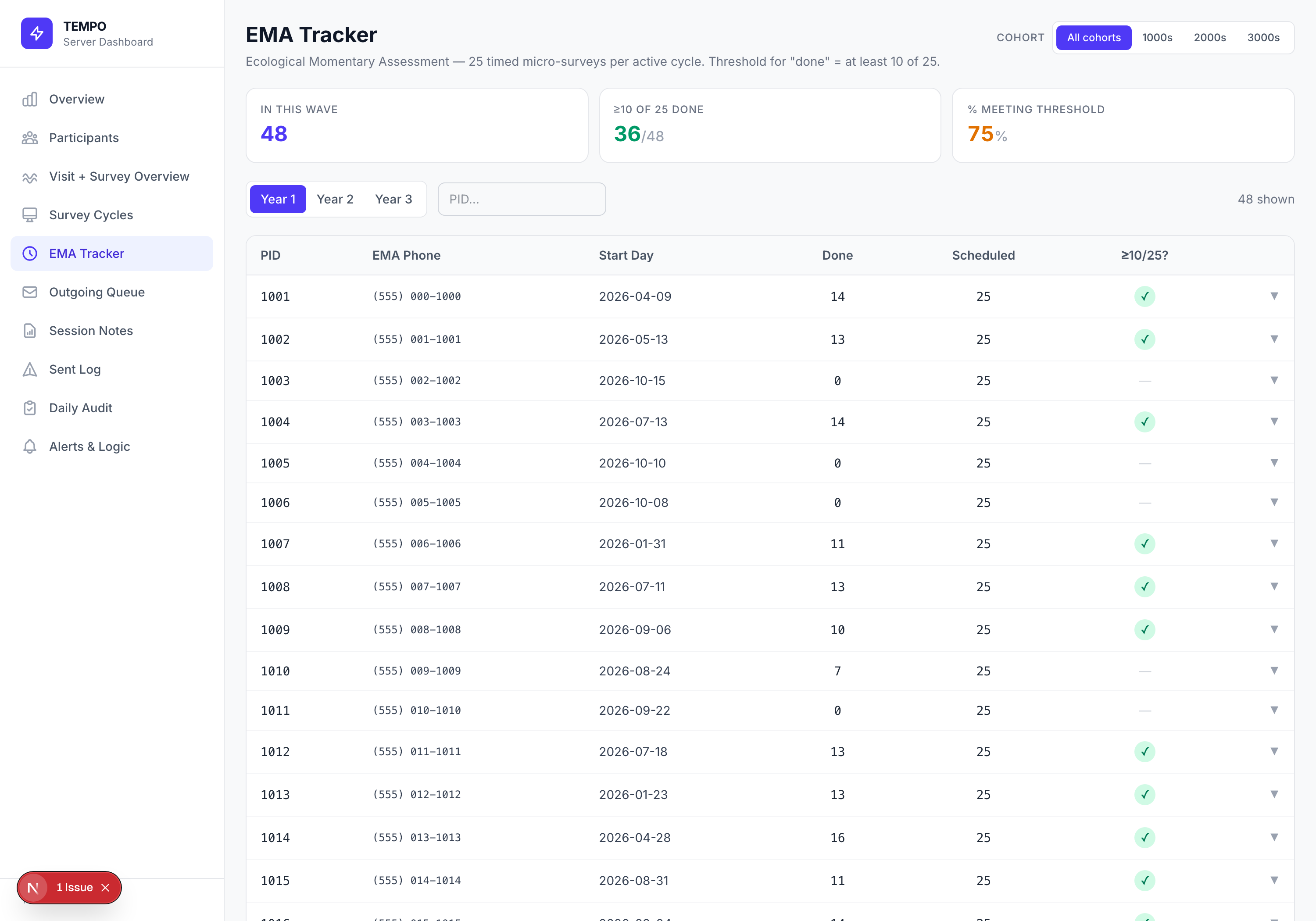Click the Done column header
1316x921 pixels.
tap(837, 256)
